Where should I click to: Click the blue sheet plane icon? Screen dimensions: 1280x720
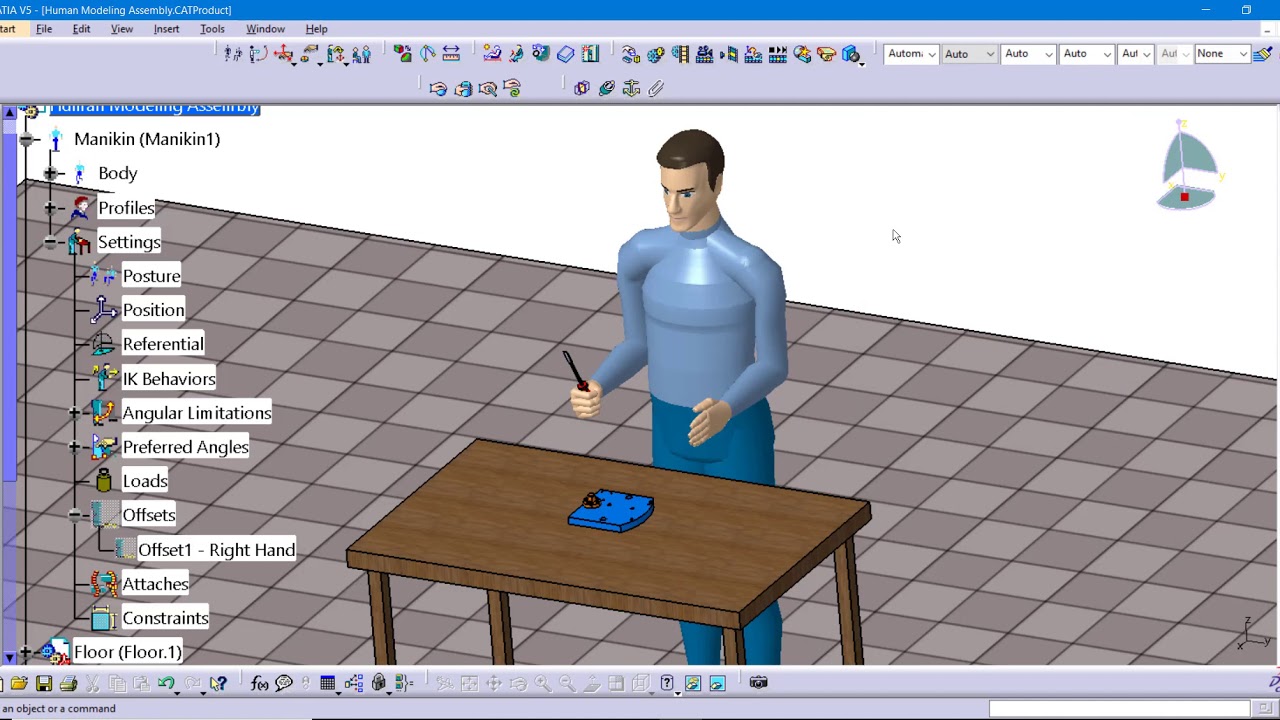565,53
